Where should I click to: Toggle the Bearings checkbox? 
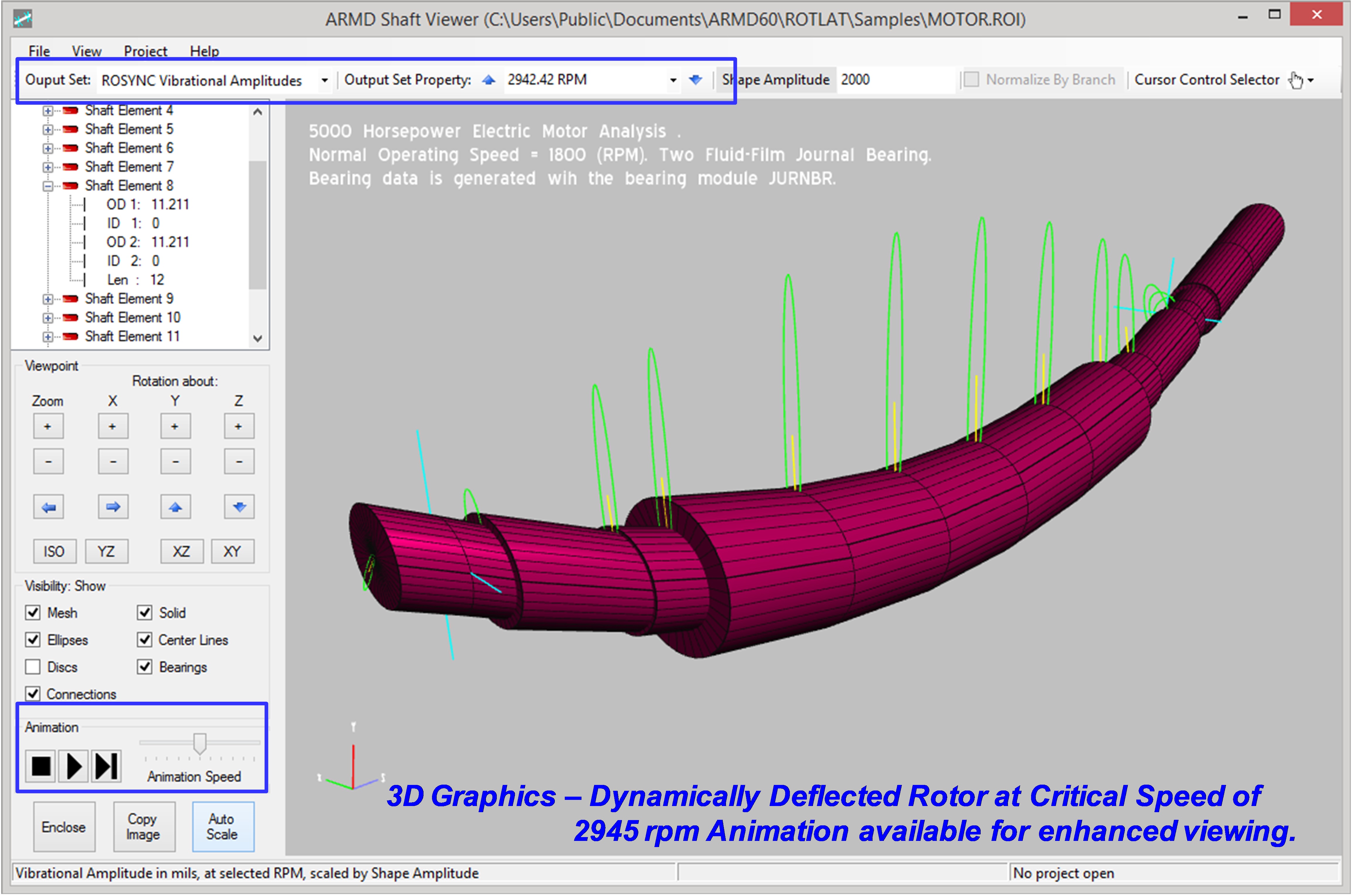[x=144, y=667]
